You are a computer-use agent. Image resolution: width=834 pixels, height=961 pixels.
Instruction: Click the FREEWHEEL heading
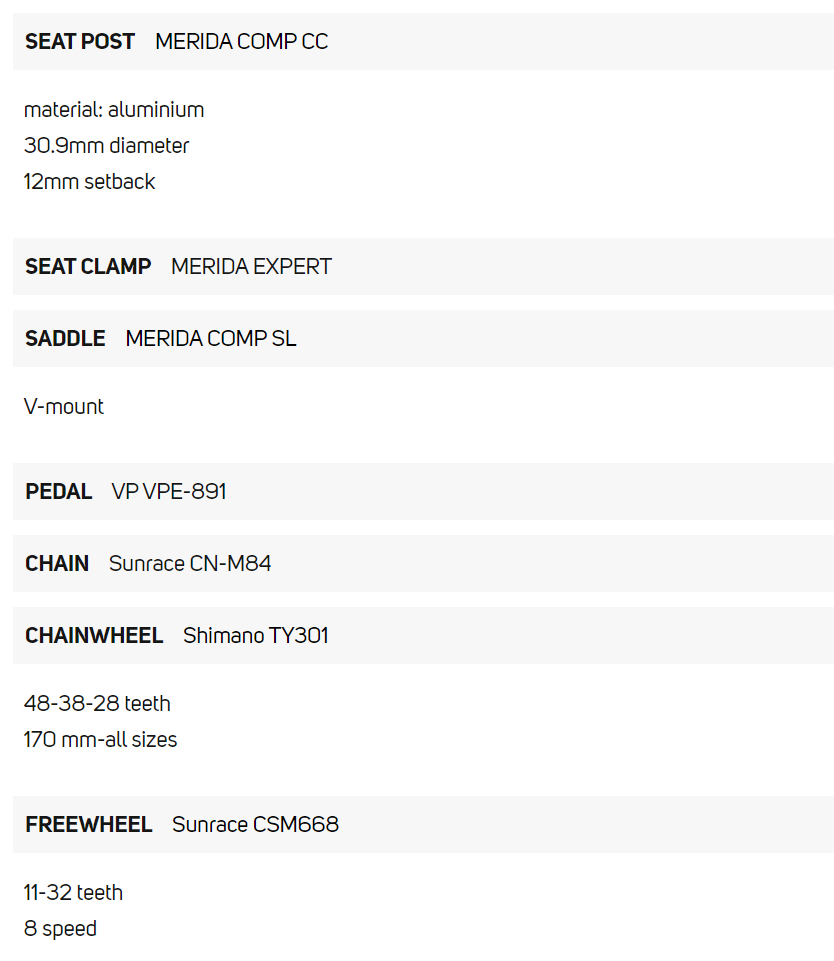click(x=89, y=825)
